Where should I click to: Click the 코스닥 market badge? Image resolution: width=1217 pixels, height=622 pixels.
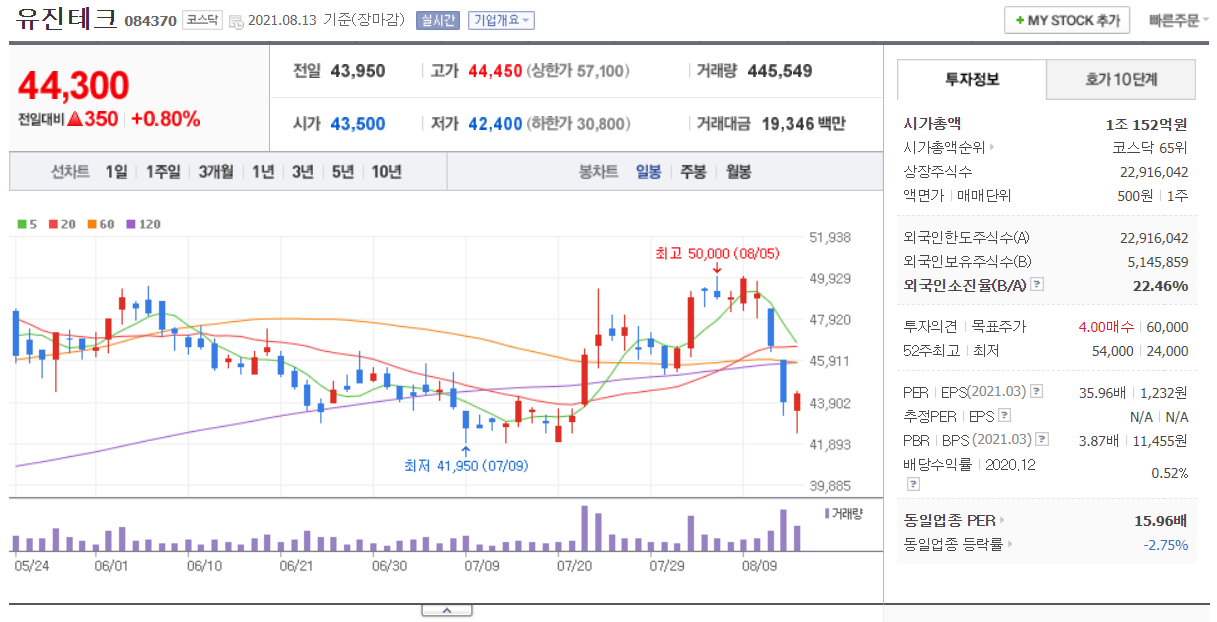pos(202,20)
